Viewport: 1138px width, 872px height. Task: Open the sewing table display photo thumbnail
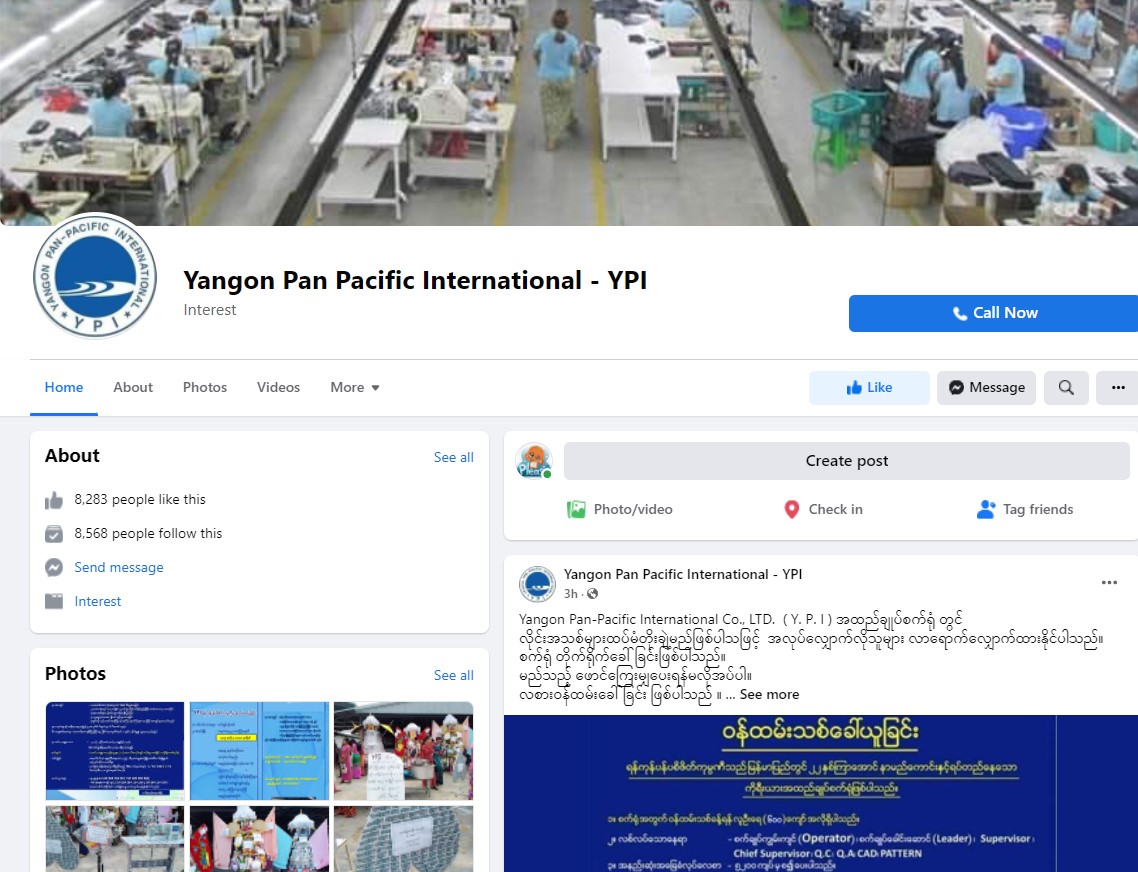(x=115, y=839)
